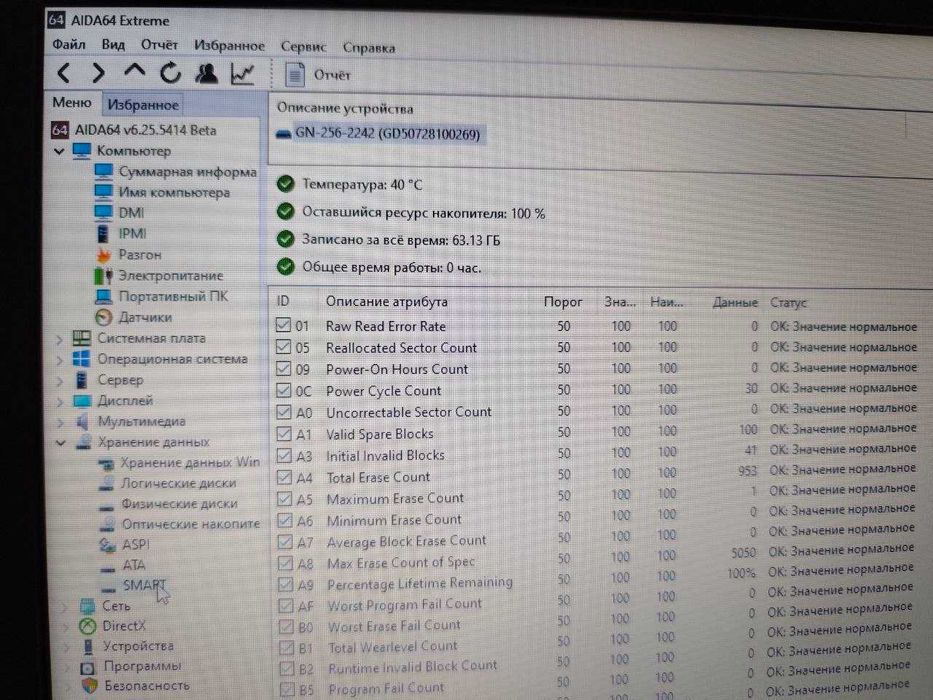Select the Мультимедиа speaker icon
Image resolution: width=933 pixels, height=700 pixels.
[x=83, y=421]
